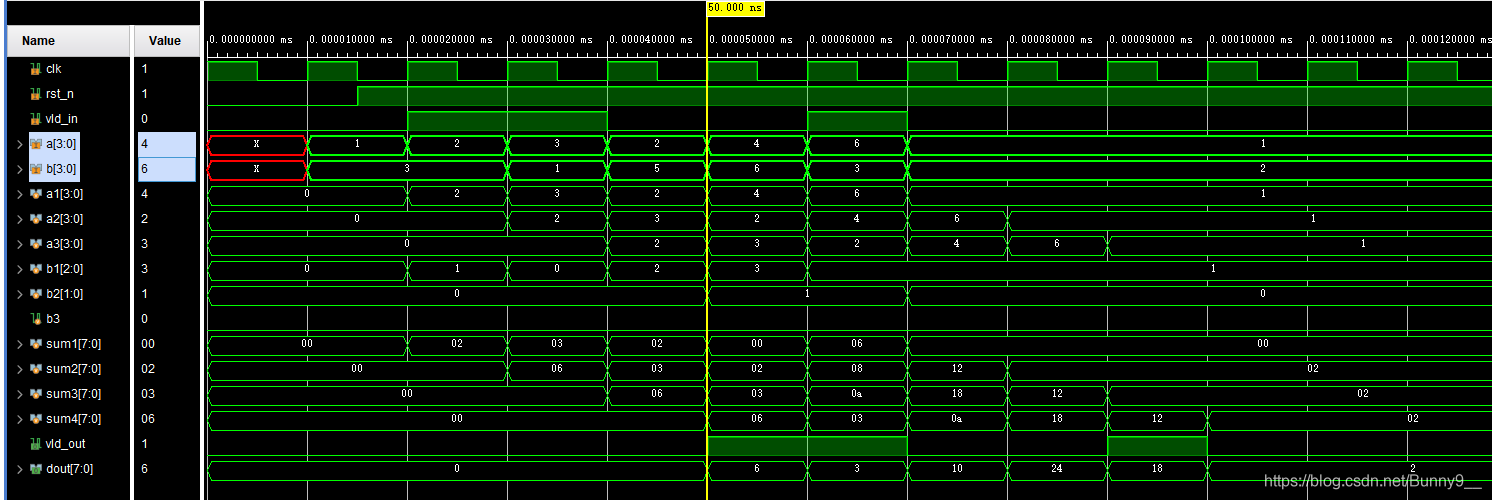Select the a[3:0] bus icon
This screenshot has width=1492, height=500.
(36, 144)
